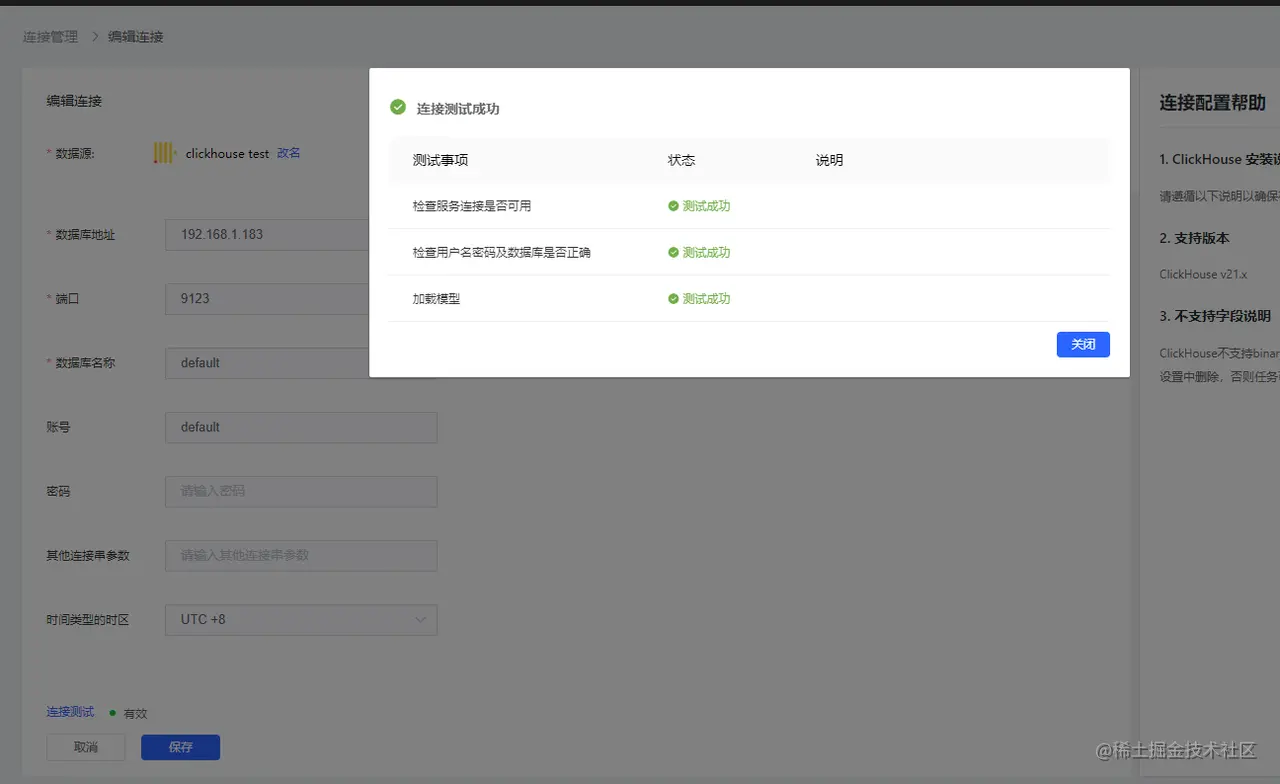Click 改名 to rename the data source

point(289,153)
